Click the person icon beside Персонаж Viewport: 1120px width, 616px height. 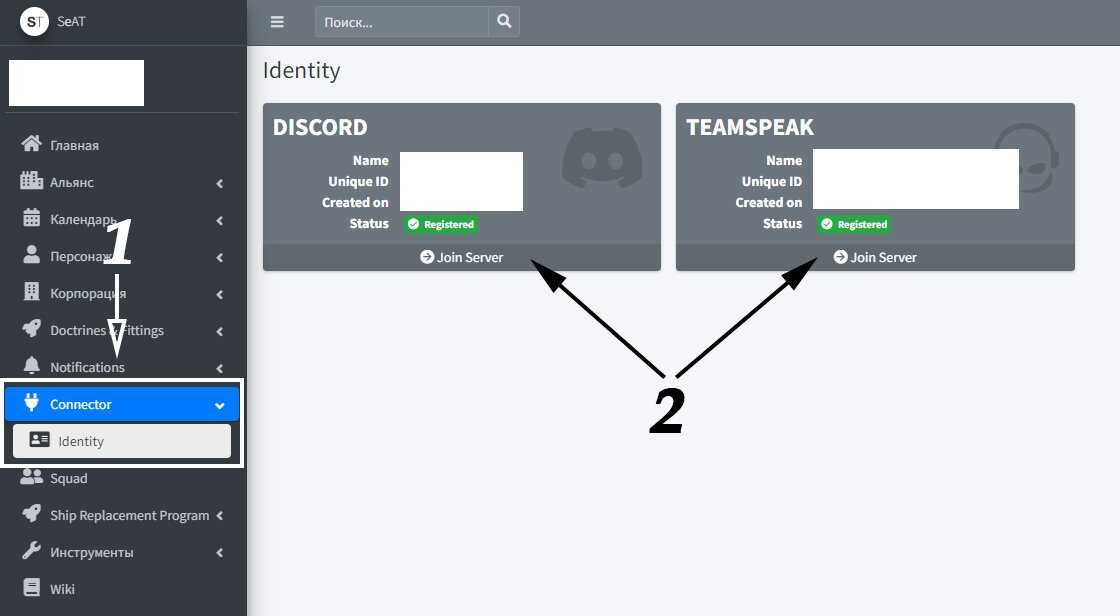click(31, 255)
